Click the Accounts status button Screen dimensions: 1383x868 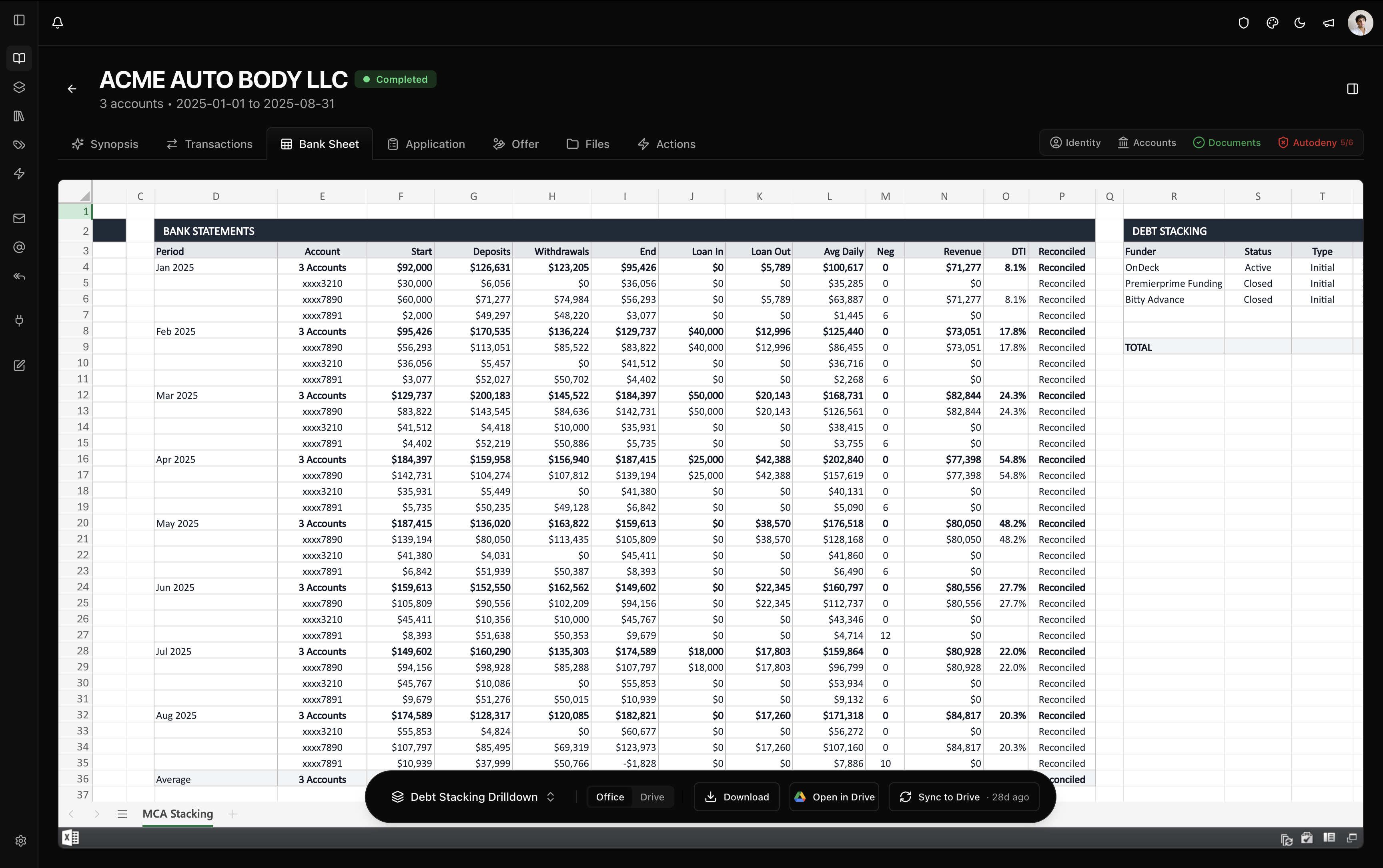click(1146, 142)
